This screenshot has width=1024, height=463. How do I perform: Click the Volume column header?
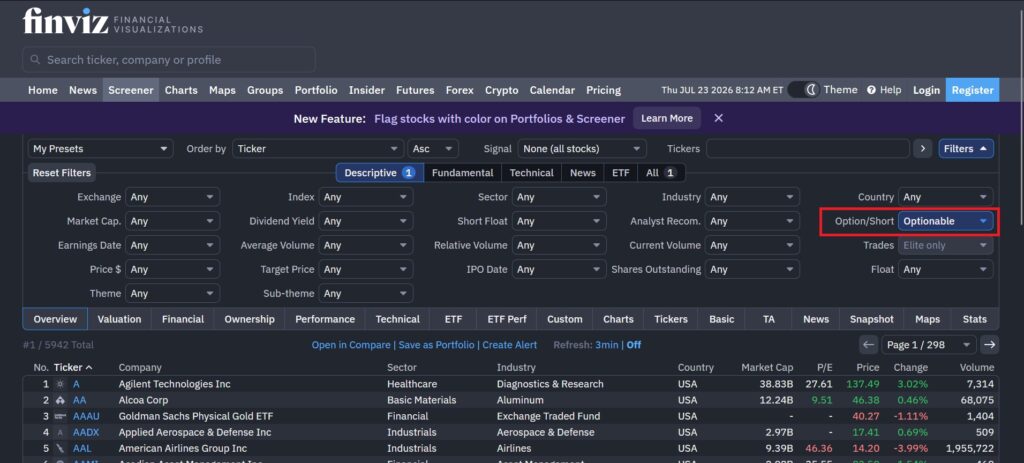976,367
